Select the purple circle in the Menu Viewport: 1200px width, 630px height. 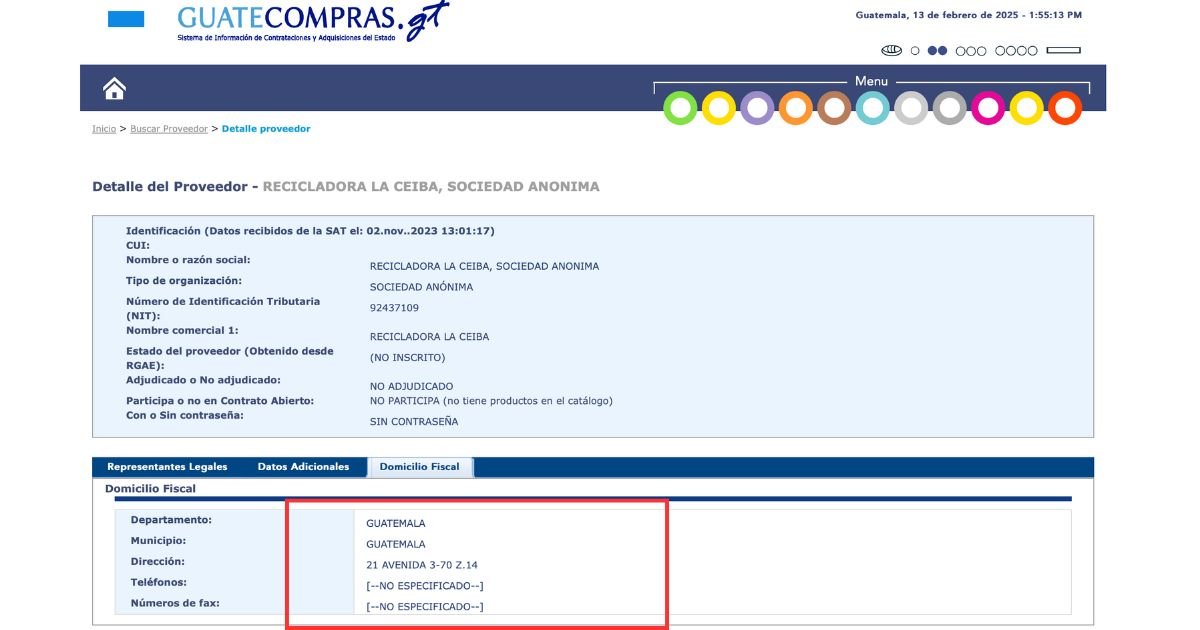[x=757, y=108]
